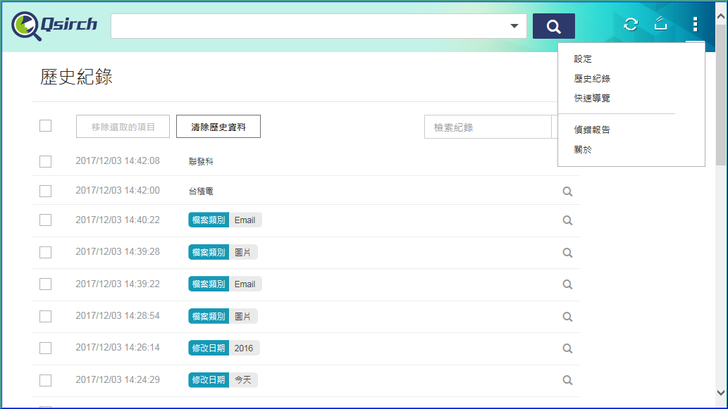Select 設定 from the menu
Viewport: 728px width, 409px height.
tap(583, 59)
